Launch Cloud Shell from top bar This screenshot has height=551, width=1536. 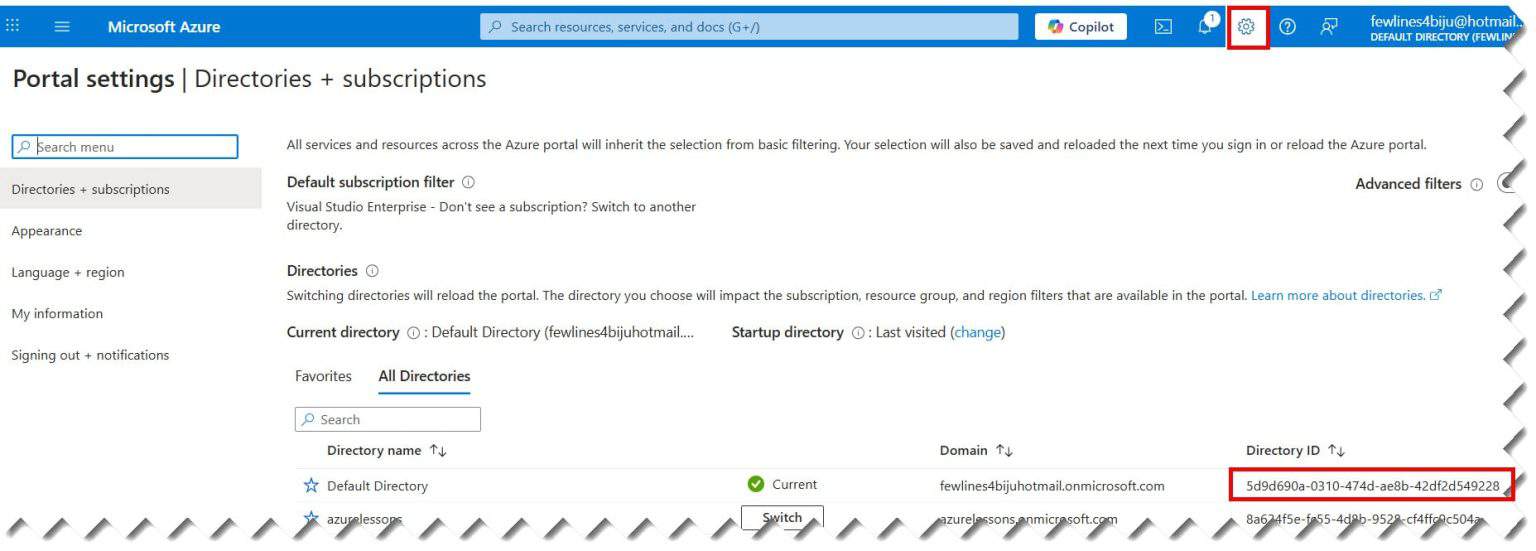point(1163,27)
